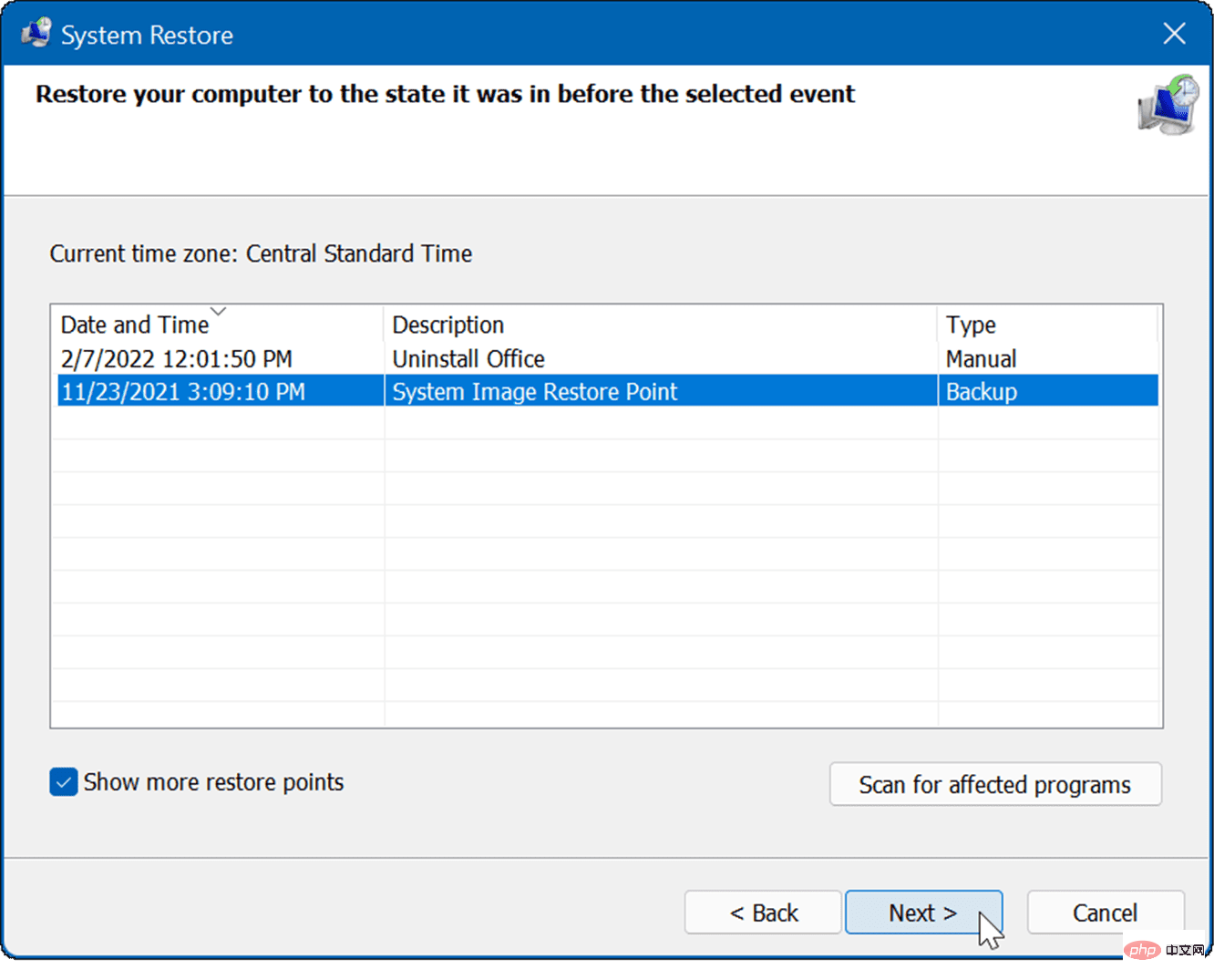Click the Uninstall Office description
The image size is (1214, 980).
click(468, 359)
